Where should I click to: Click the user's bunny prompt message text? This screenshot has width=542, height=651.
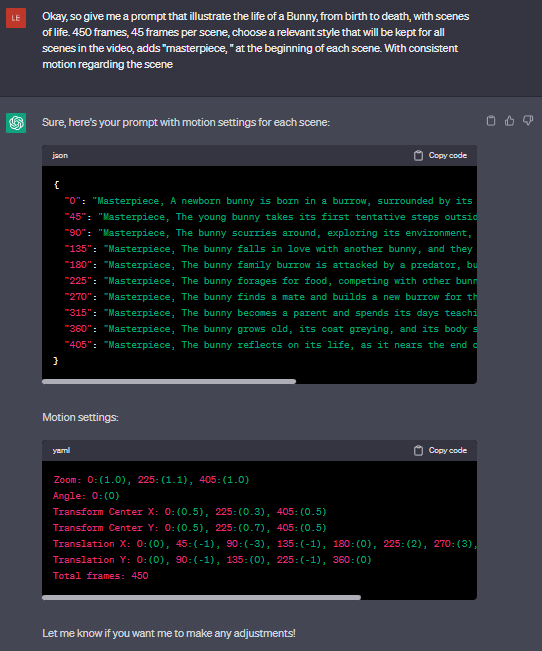click(255, 40)
